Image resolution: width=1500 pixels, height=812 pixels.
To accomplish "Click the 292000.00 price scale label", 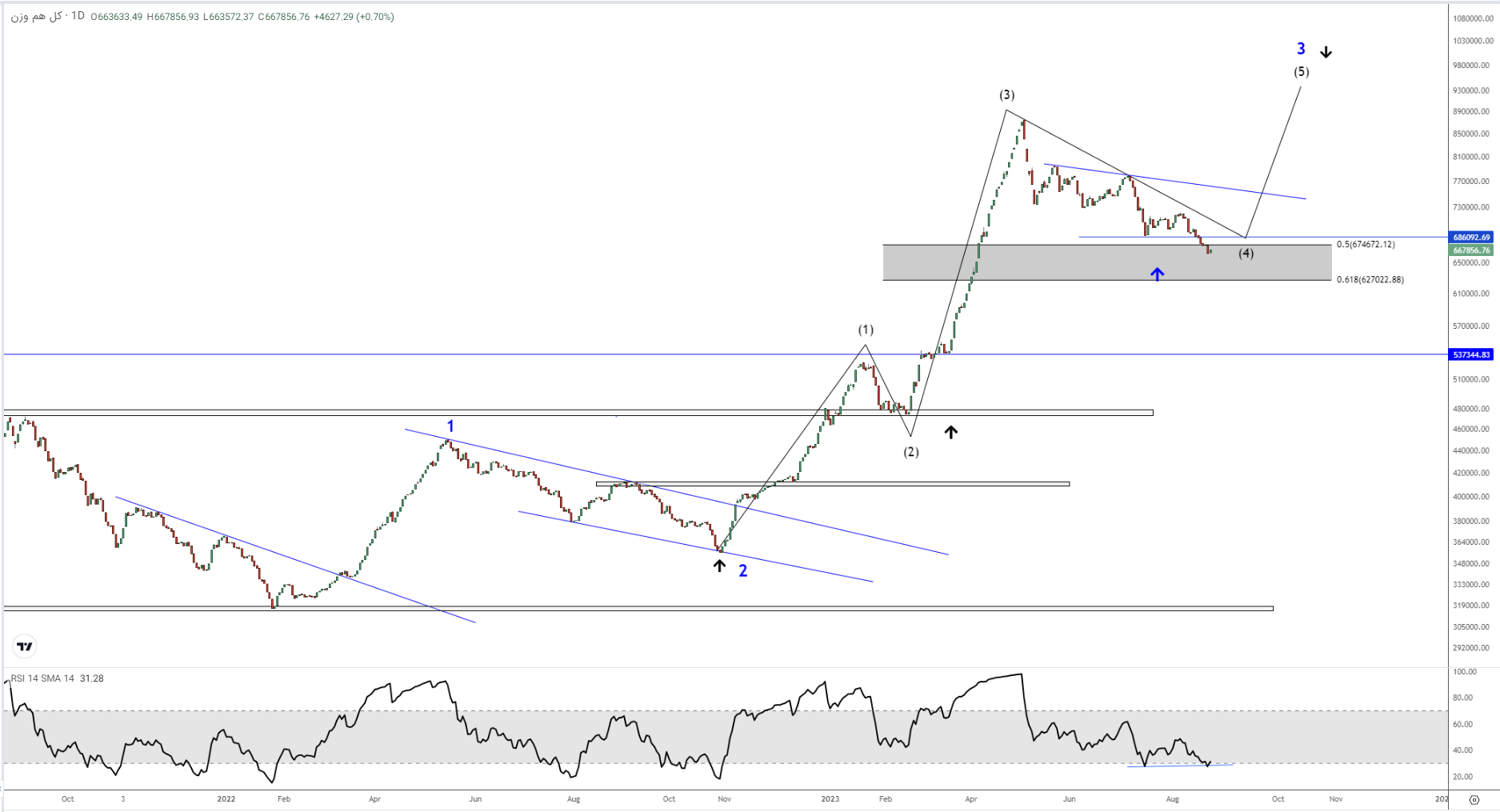I will point(1471,648).
